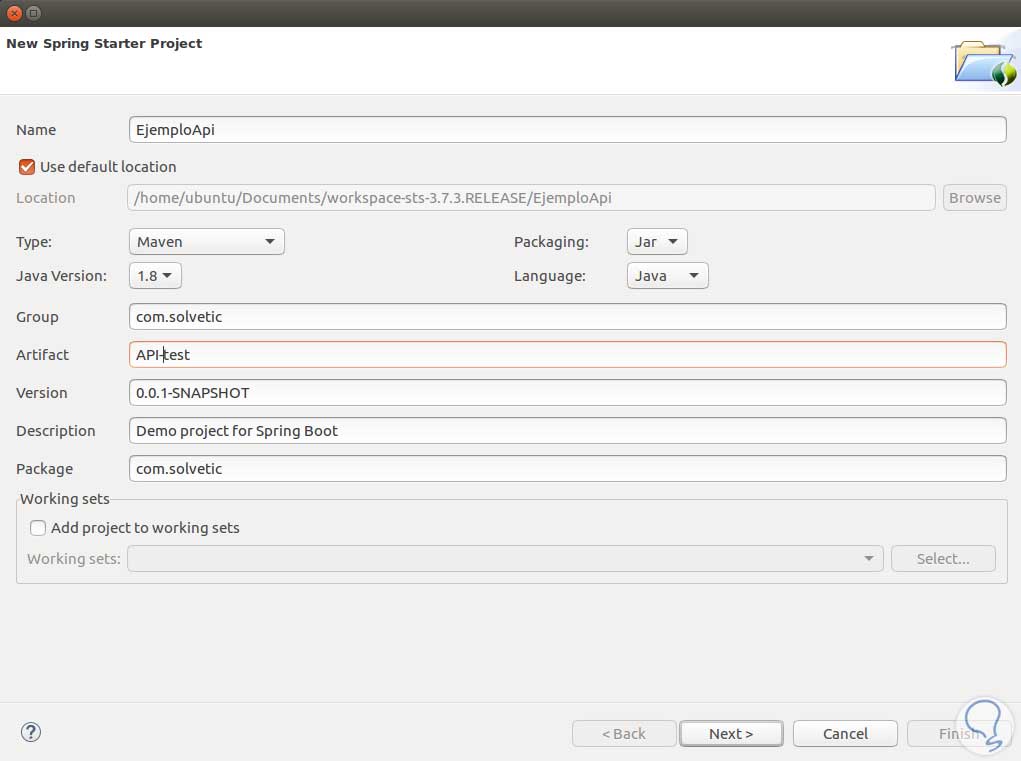The height and width of the screenshot is (761, 1021).
Task: Click the Location path field
Action: (x=531, y=198)
